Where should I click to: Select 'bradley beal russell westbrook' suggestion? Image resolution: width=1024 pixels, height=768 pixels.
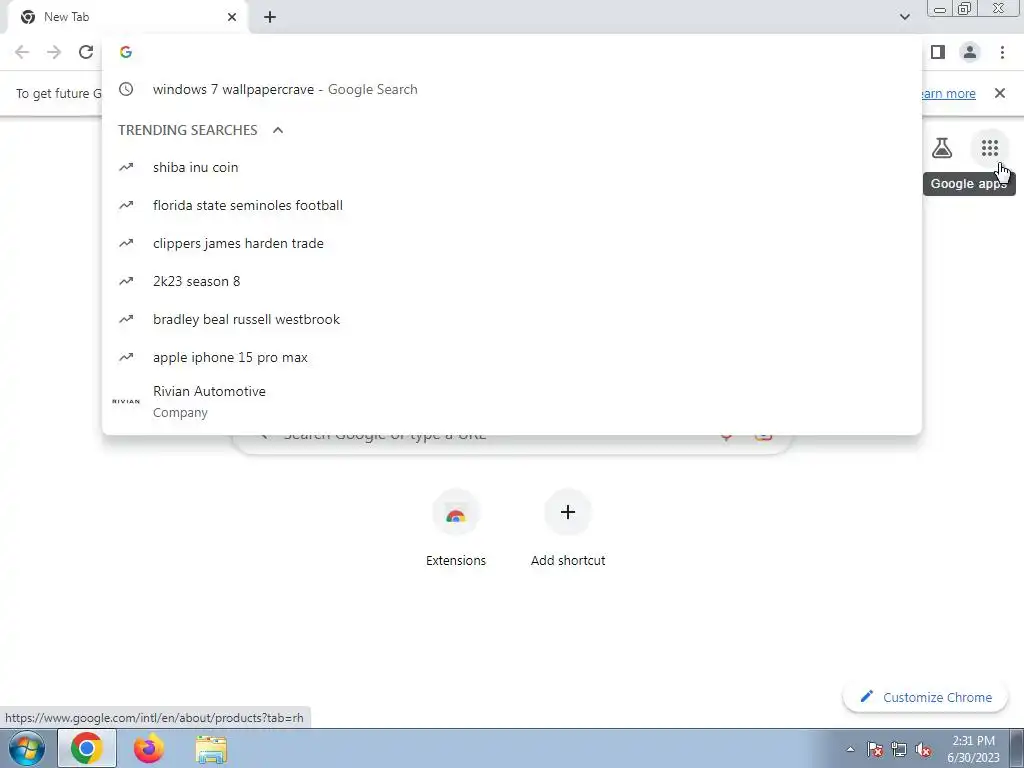(x=512, y=319)
